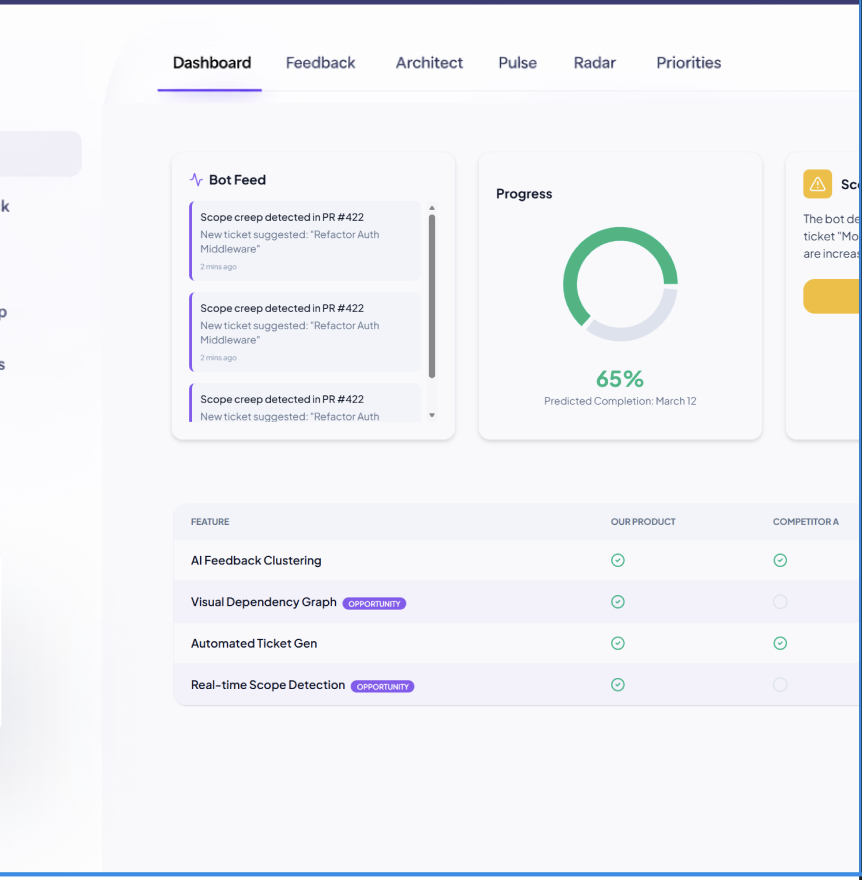Image resolution: width=862 pixels, height=880 pixels.
Task: Open the Priorities tab
Action: click(688, 62)
